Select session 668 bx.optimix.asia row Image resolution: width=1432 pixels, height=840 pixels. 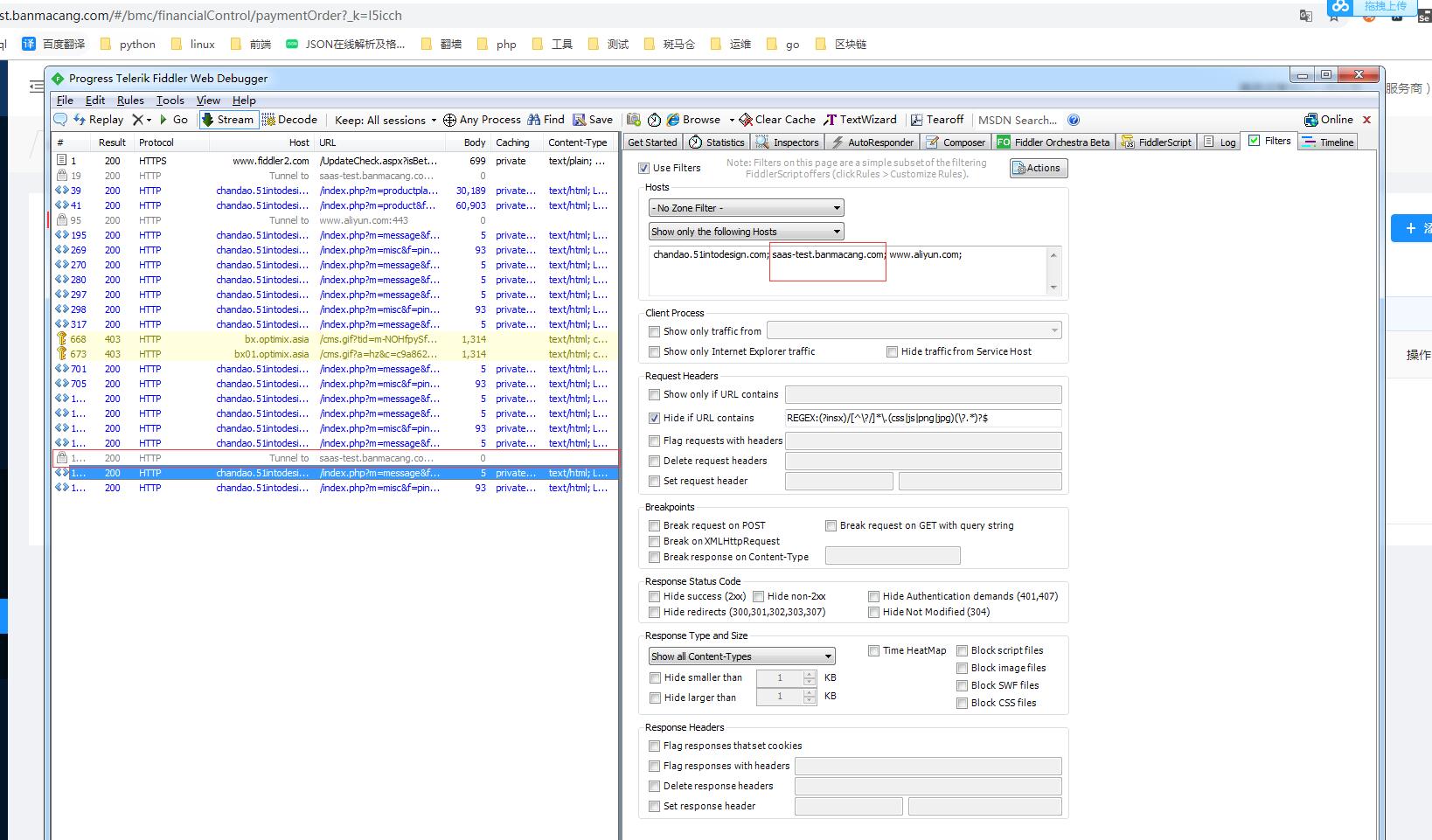(x=336, y=339)
